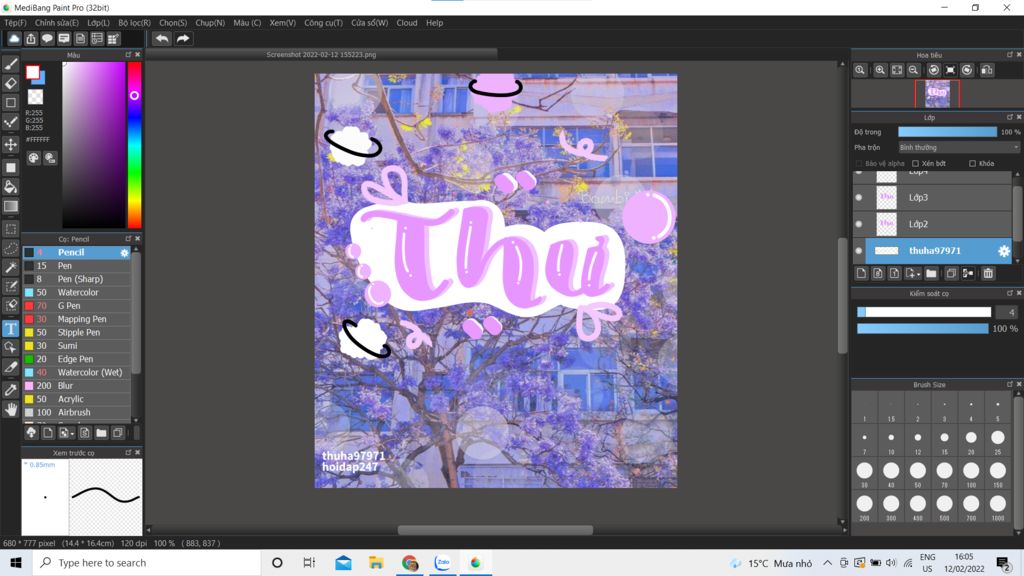Screen dimensions: 1024x576
Task: Delete layer with the trash icon
Action: click(988, 274)
